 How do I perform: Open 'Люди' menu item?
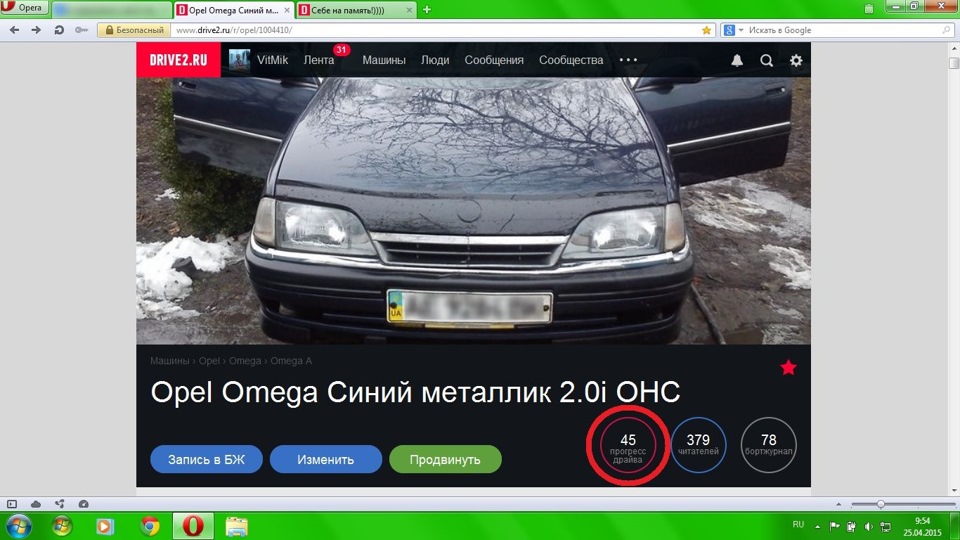[435, 60]
